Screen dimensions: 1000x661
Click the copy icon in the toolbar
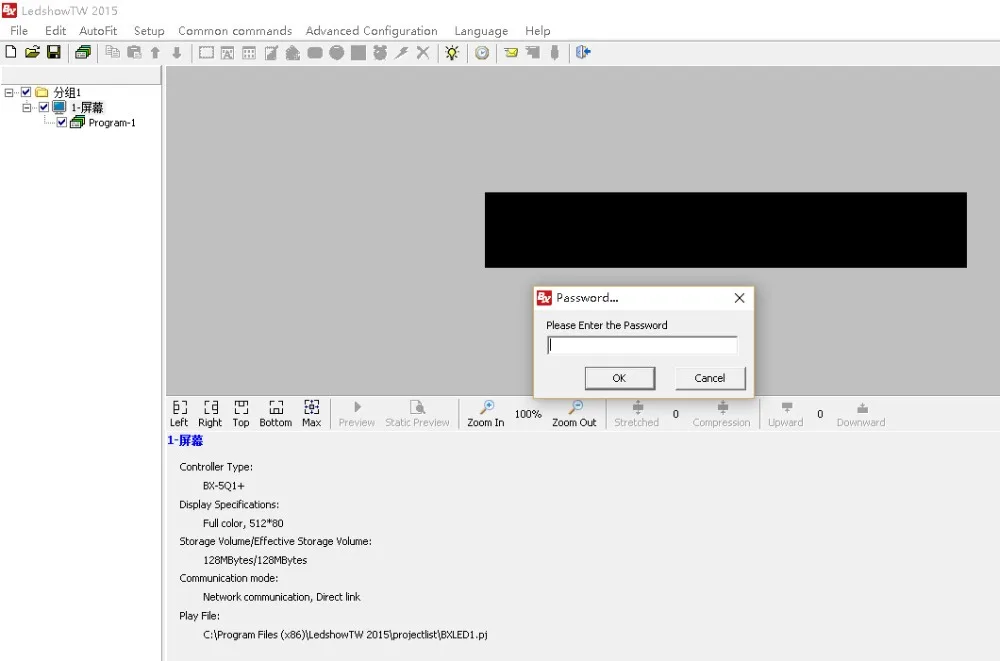112,52
